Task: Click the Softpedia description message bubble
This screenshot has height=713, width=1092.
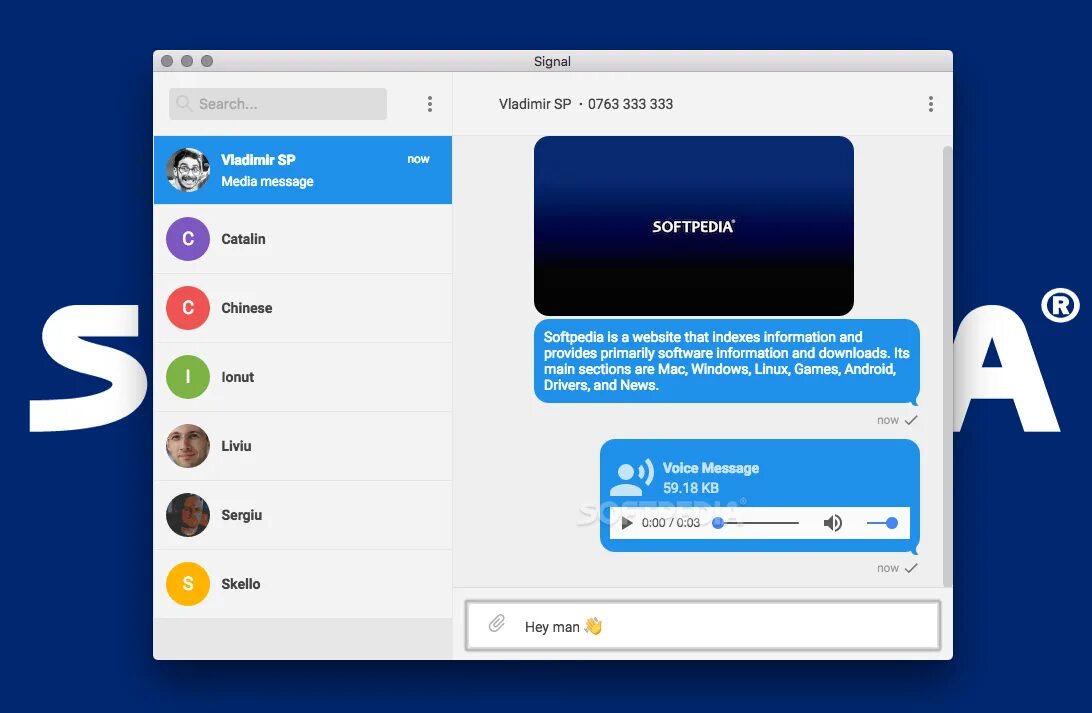Action: click(x=726, y=361)
